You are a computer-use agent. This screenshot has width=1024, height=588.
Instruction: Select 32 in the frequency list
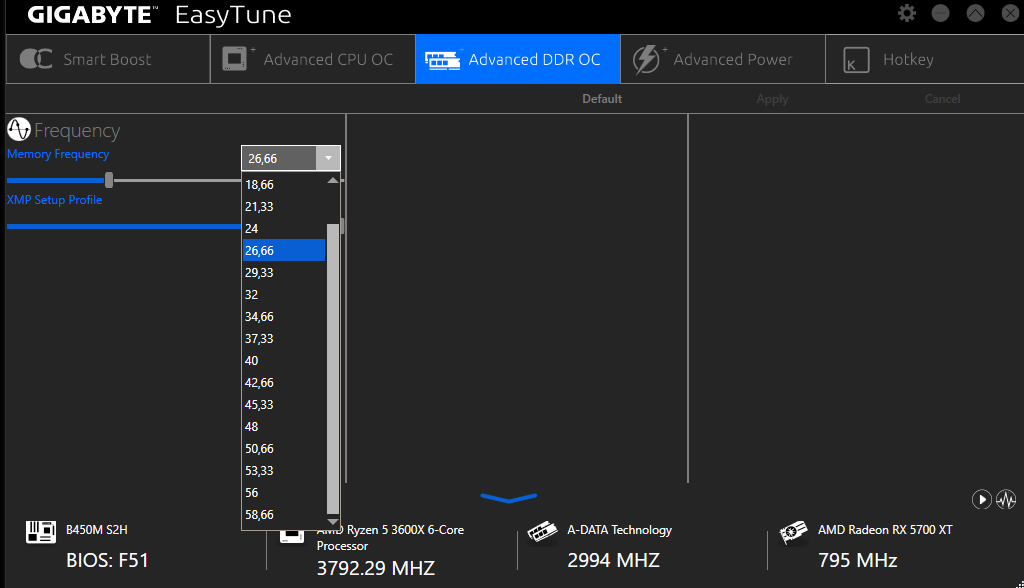(284, 295)
